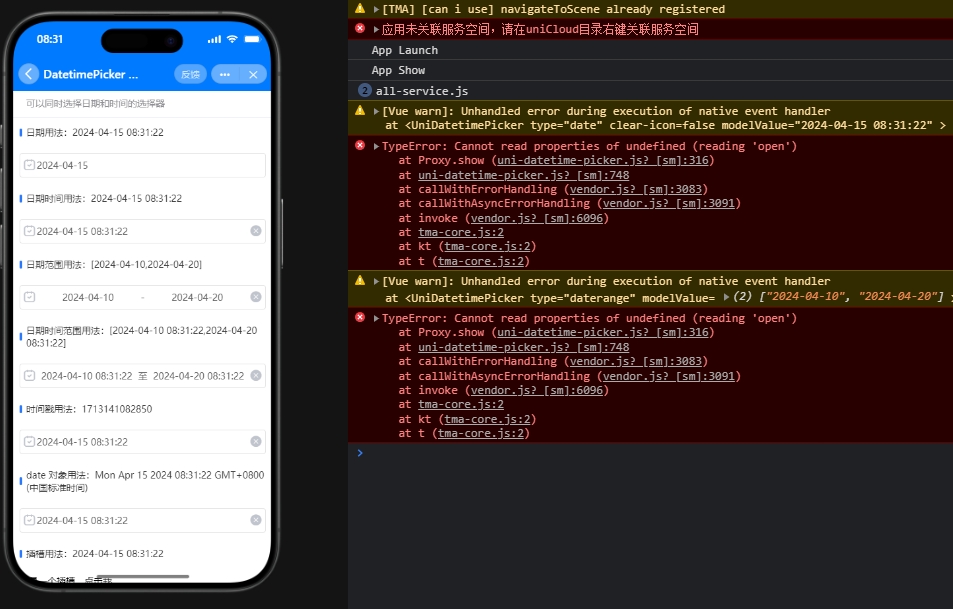Open the date field showing 2024-04-15
The height and width of the screenshot is (609, 953).
(x=142, y=165)
